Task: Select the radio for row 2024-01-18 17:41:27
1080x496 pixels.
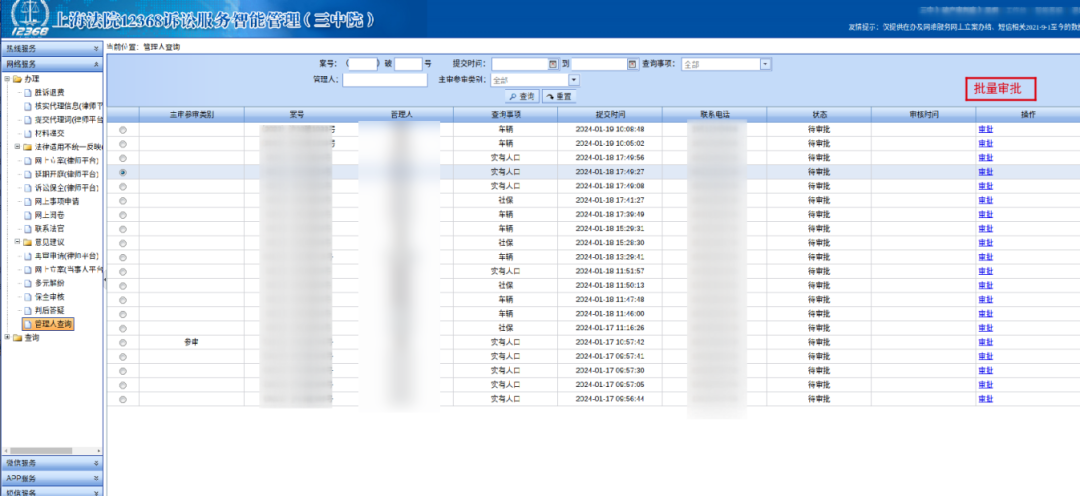Action: [123, 200]
